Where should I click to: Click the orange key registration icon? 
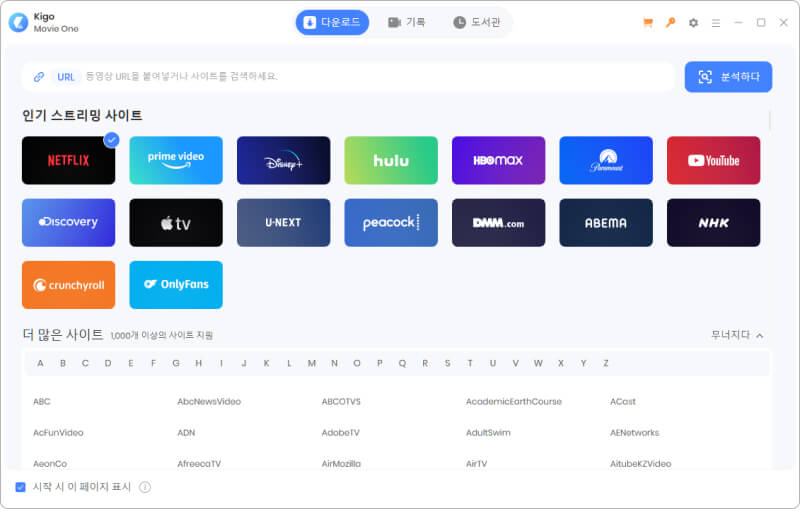tap(670, 22)
